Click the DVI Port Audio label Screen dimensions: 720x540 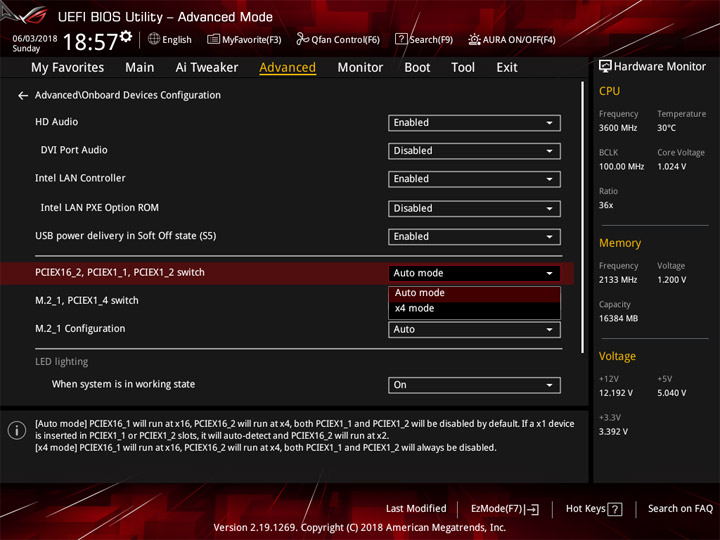(x=74, y=150)
